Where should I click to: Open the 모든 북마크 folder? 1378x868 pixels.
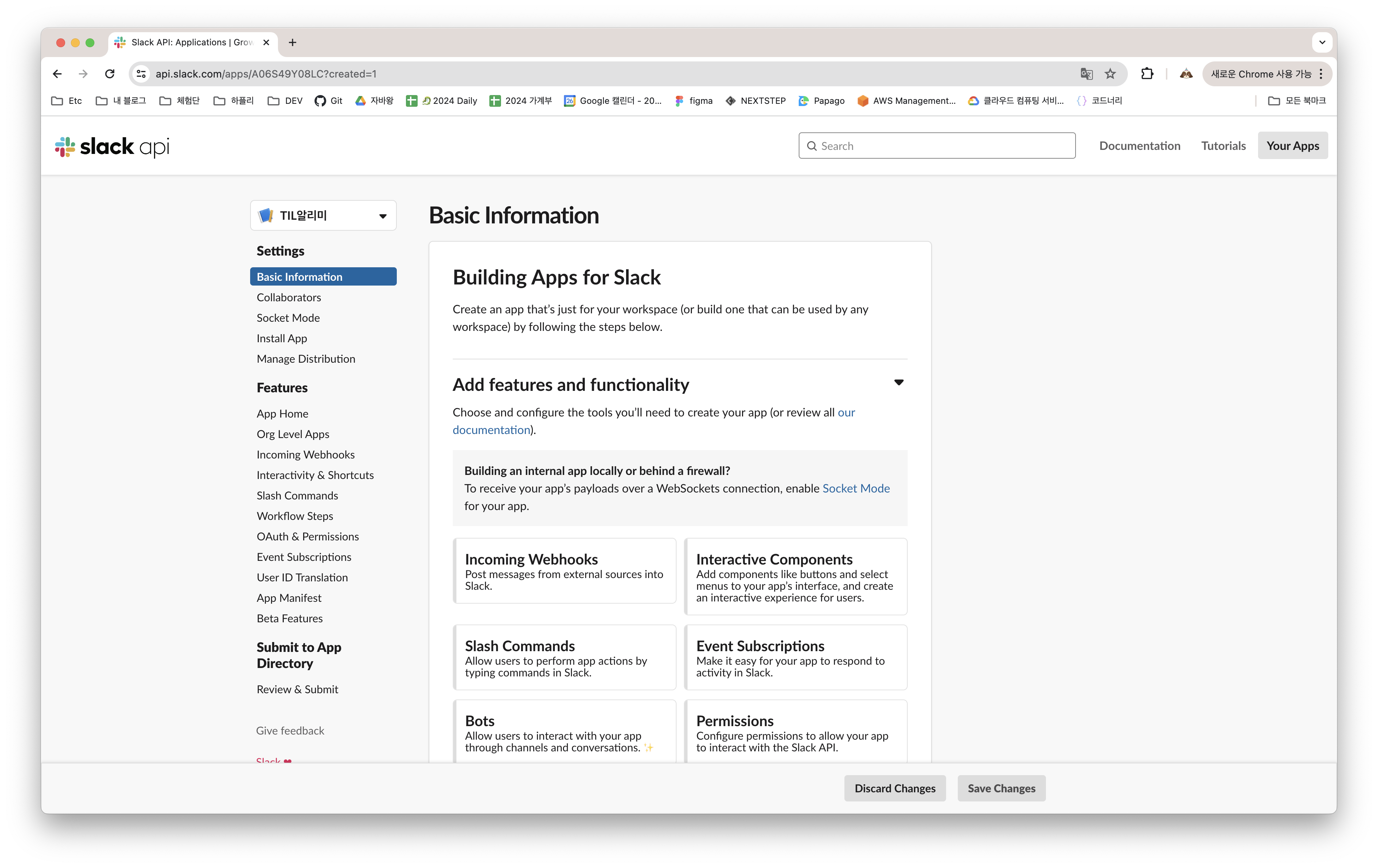coord(1297,101)
